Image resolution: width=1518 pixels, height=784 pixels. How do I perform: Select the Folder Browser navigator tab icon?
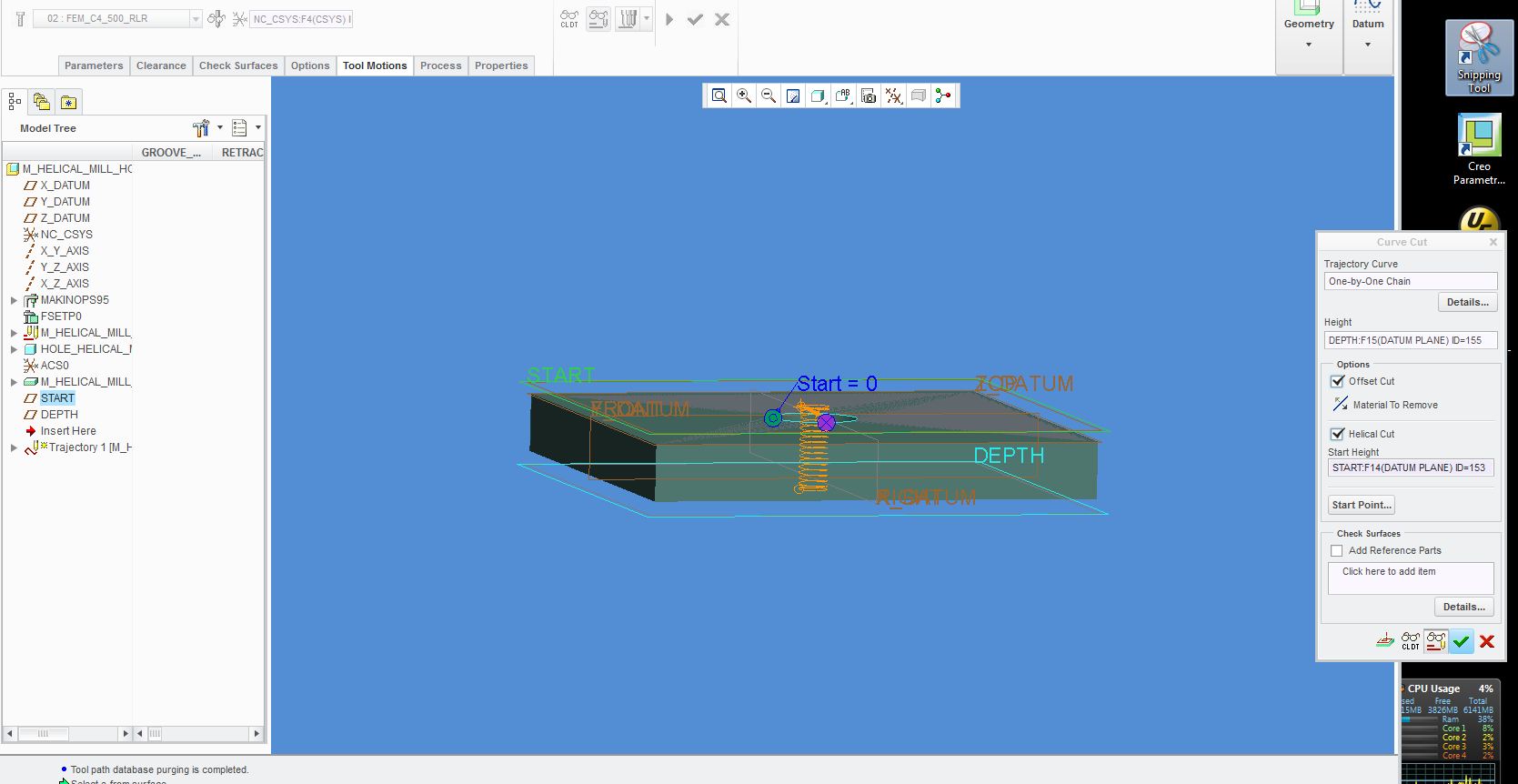(42, 102)
